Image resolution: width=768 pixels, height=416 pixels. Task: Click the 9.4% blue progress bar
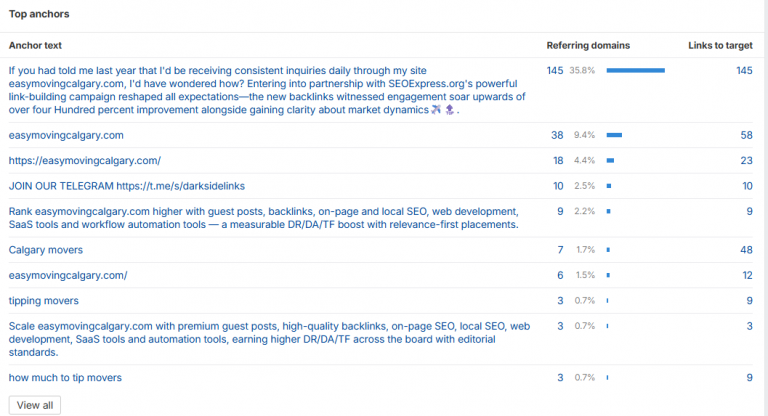pyautogui.click(x=614, y=135)
